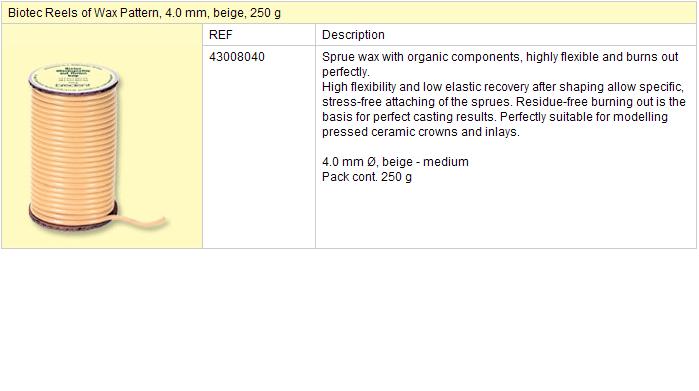Image resolution: width=699 pixels, height=391 pixels.
Task: Click the wax reel product image
Action: 97,148
